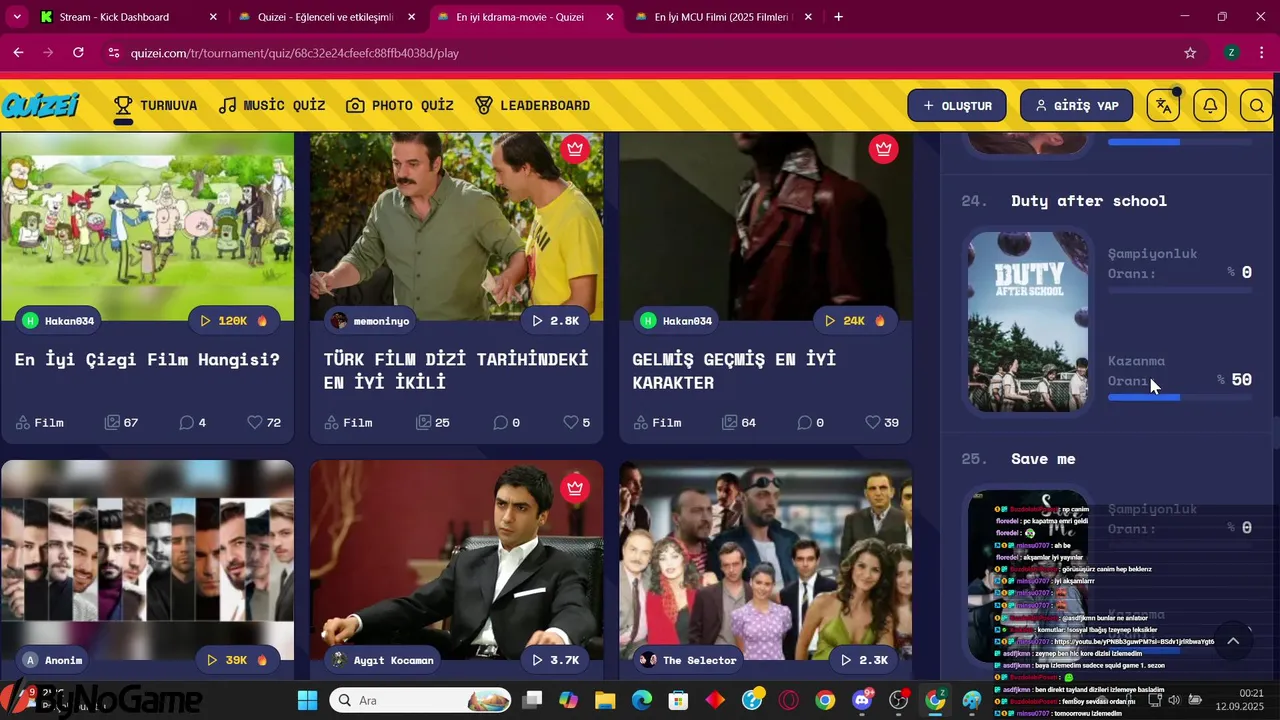Open the notifications bell

(x=1210, y=105)
